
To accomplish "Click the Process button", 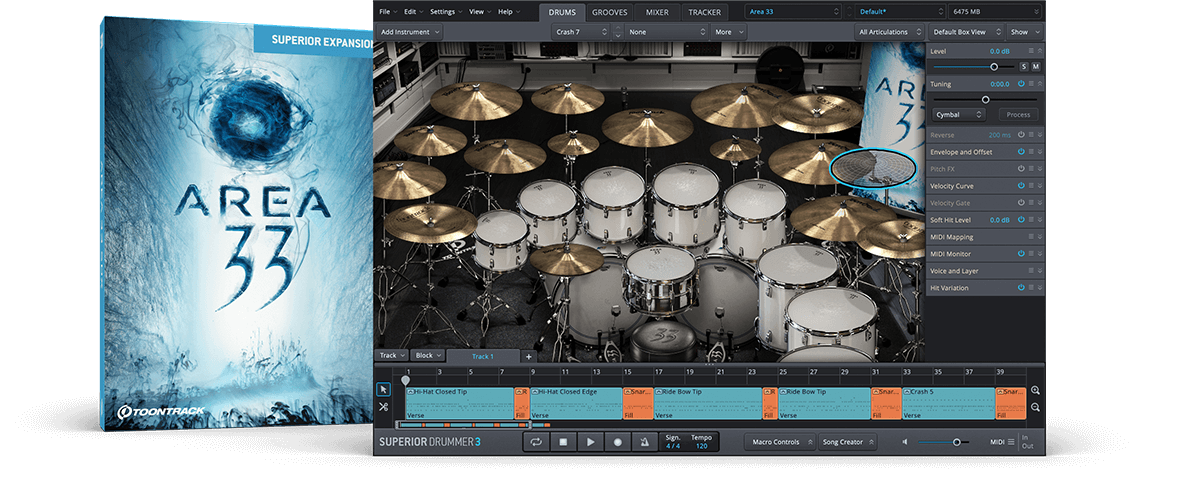I will click(1019, 115).
